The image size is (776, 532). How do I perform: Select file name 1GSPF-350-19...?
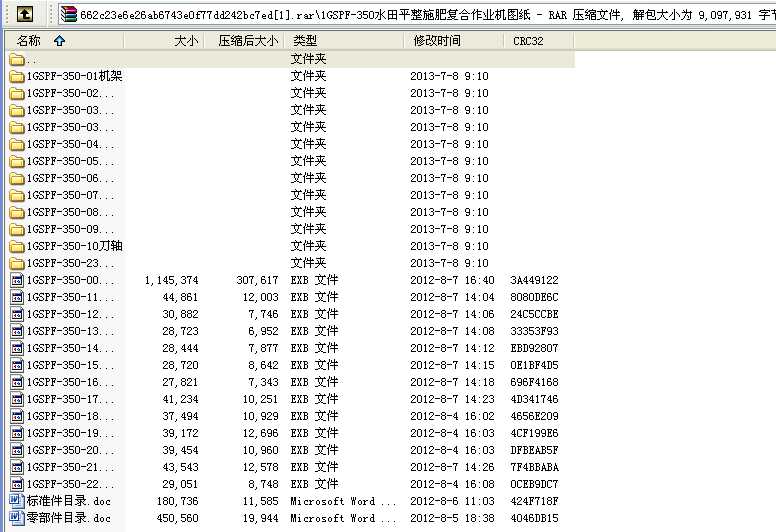click(71, 434)
